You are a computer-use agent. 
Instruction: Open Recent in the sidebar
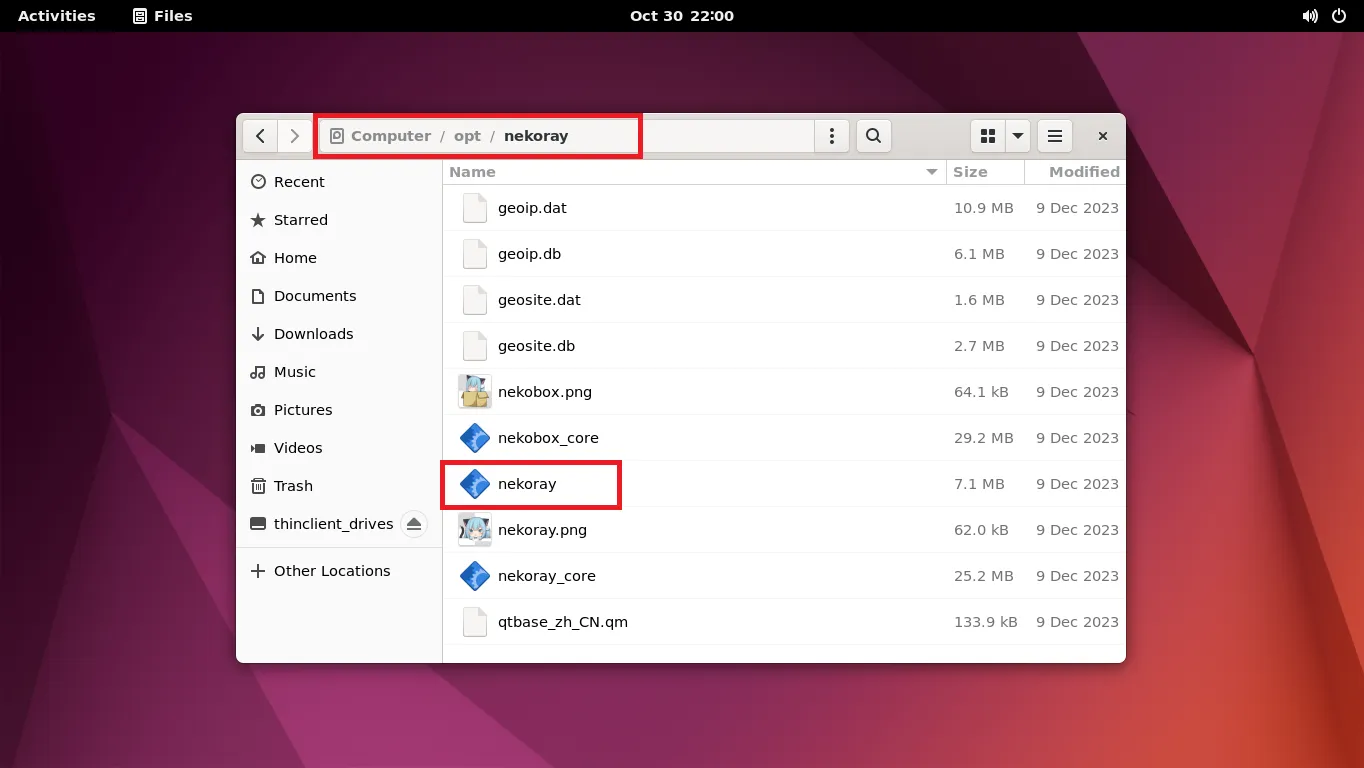pos(339,182)
